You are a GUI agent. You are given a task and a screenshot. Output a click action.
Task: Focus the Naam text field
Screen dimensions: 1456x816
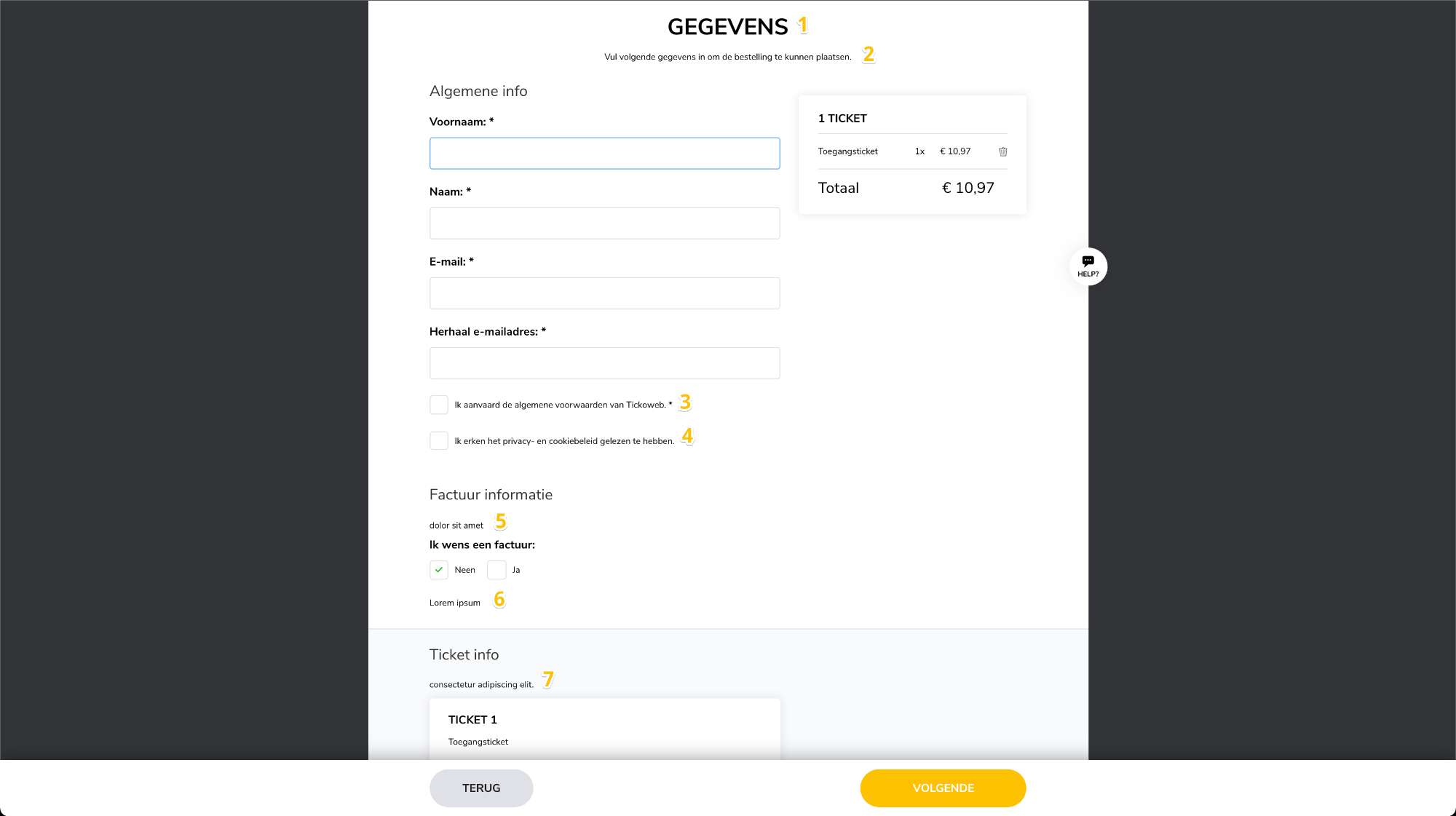point(604,223)
